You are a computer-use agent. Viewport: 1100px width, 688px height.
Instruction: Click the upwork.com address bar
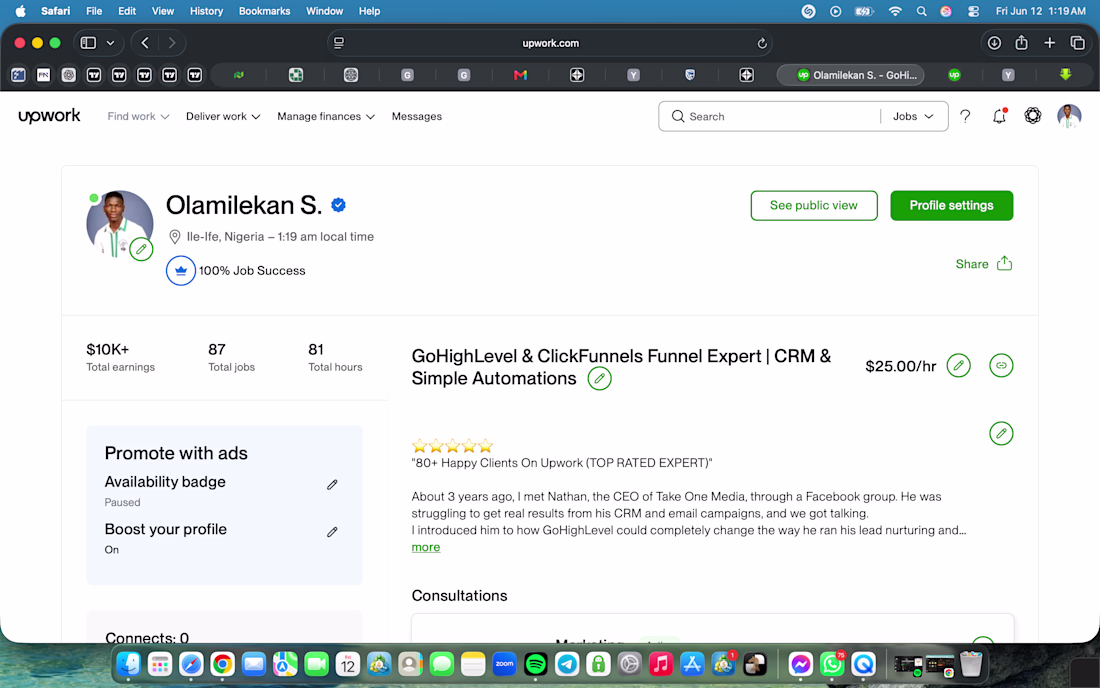pyautogui.click(x=551, y=43)
